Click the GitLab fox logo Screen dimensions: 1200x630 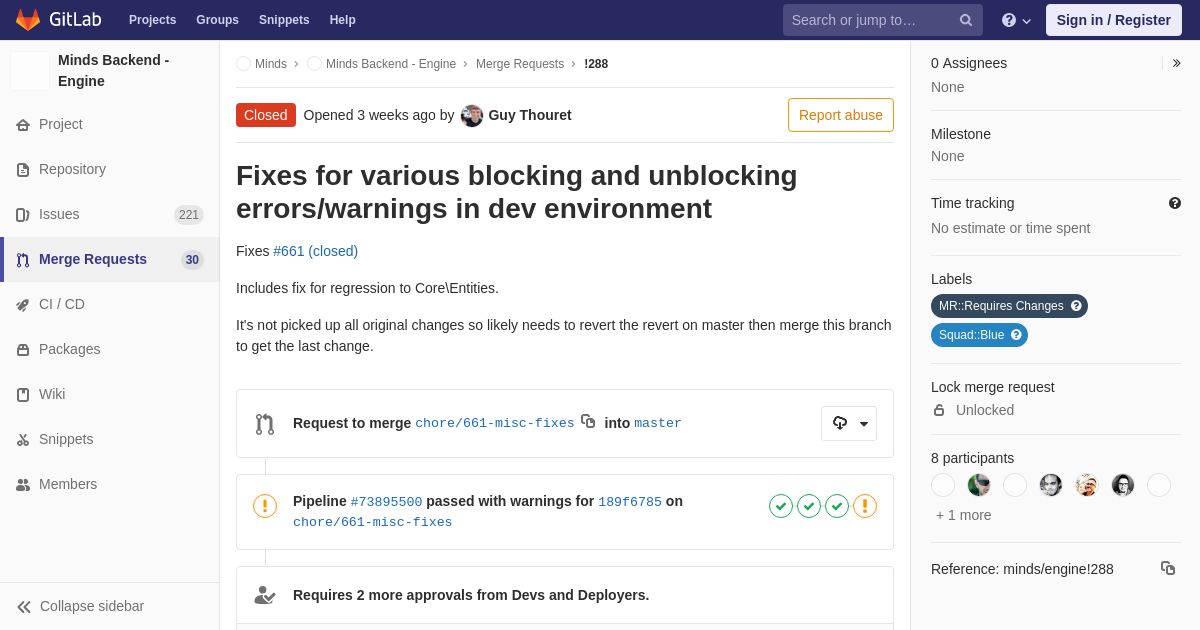point(28,20)
